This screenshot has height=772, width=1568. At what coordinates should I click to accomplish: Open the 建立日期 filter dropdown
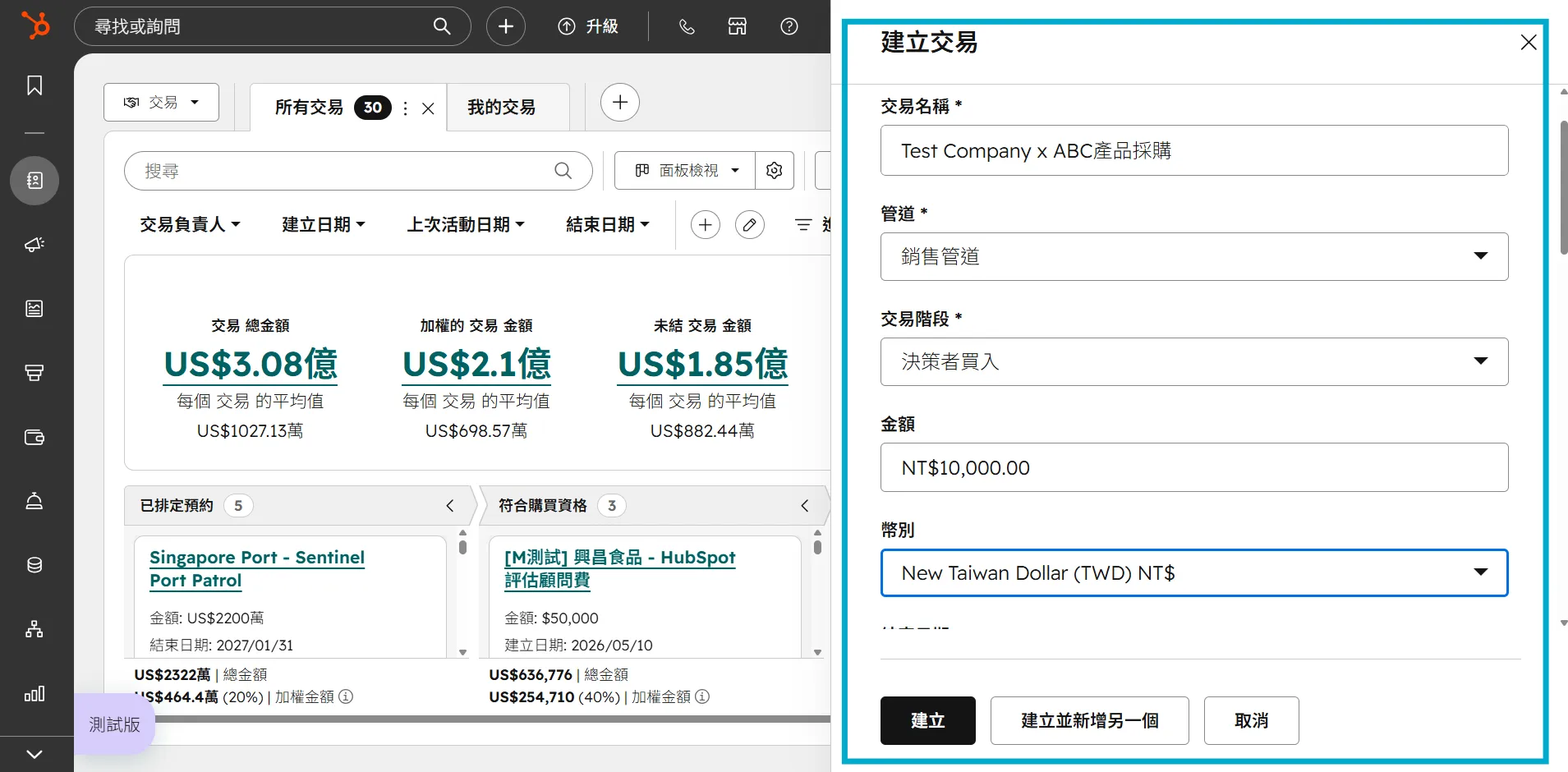pyautogui.click(x=324, y=224)
